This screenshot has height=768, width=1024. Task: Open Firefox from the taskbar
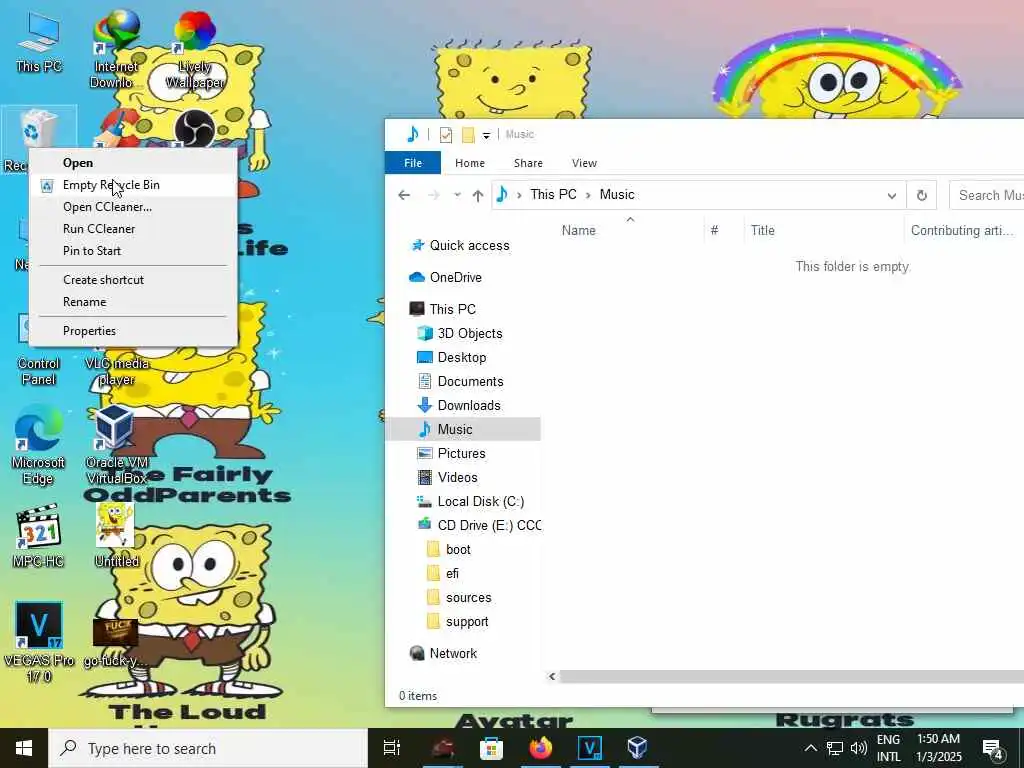pyautogui.click(x=541, y=748)
